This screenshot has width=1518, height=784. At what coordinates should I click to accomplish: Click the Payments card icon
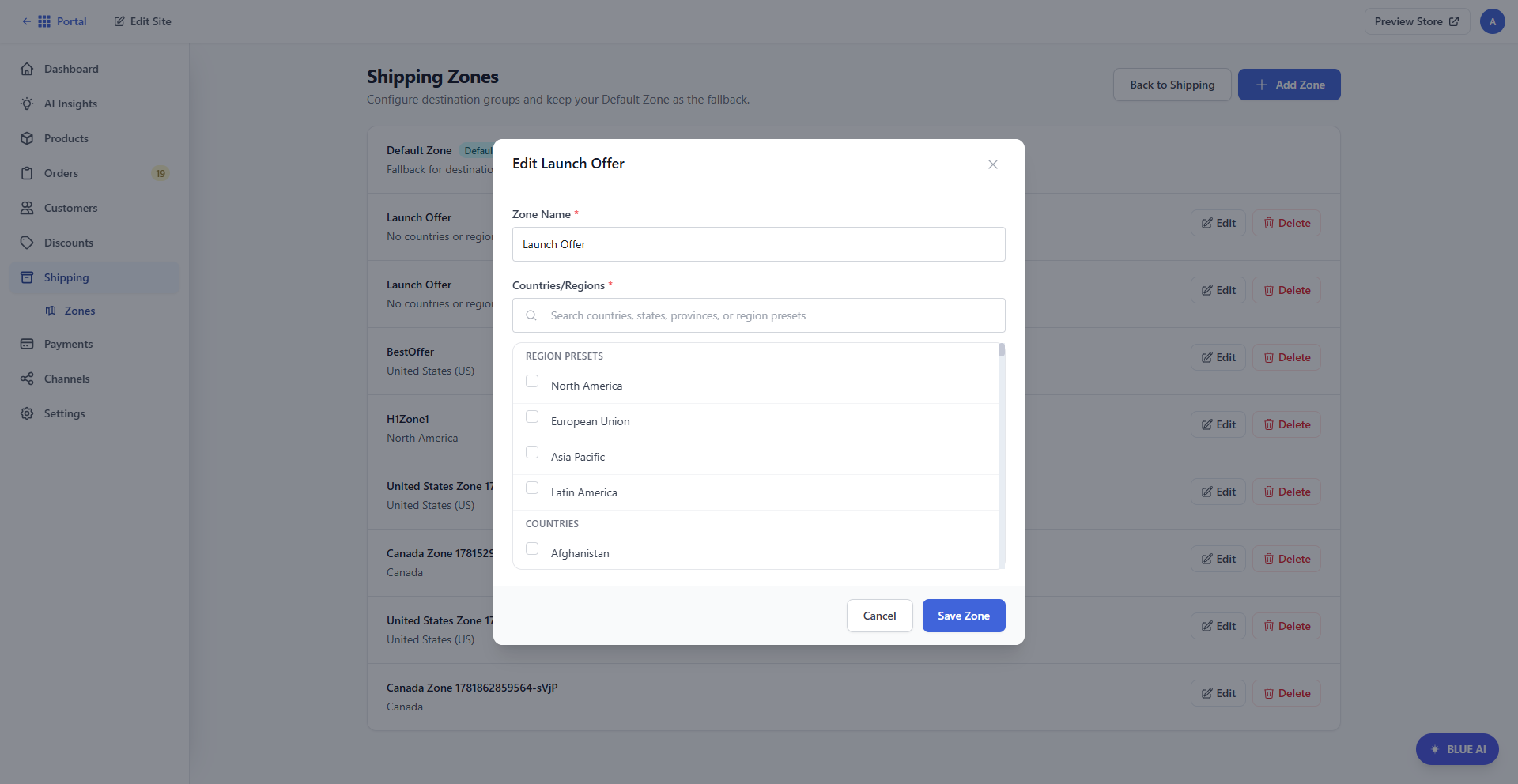[x=27, y=344]
